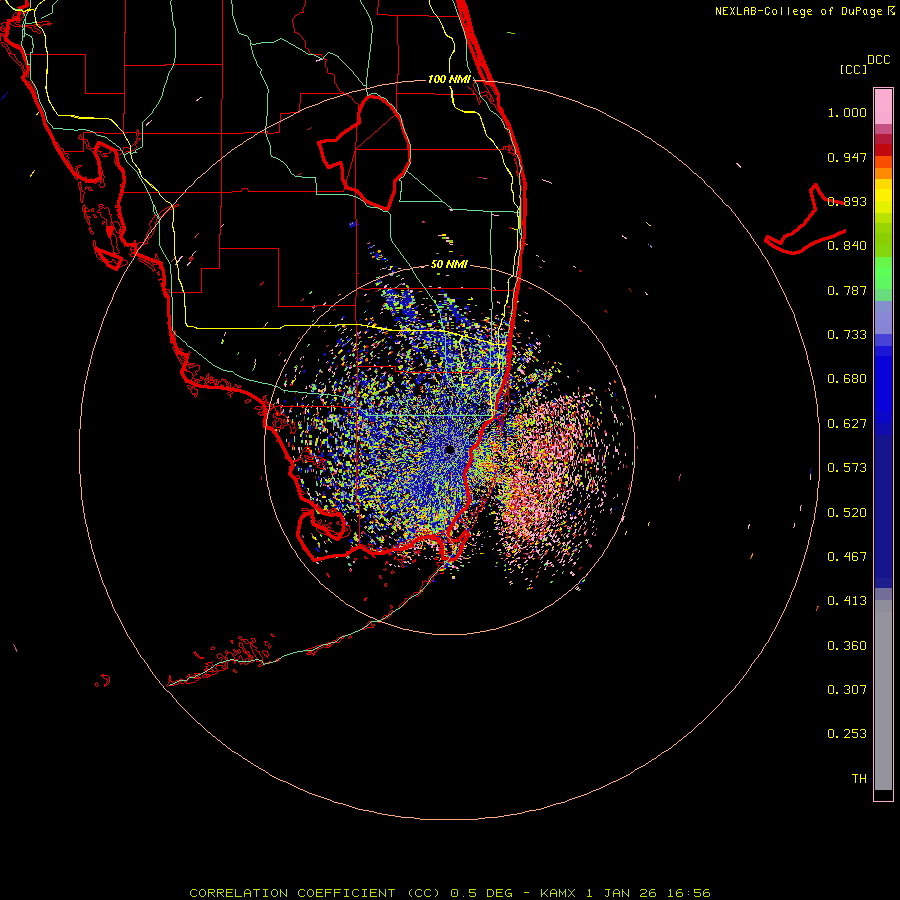
Task: Click the 0.307 color scale label
Action: pos(847,690)
